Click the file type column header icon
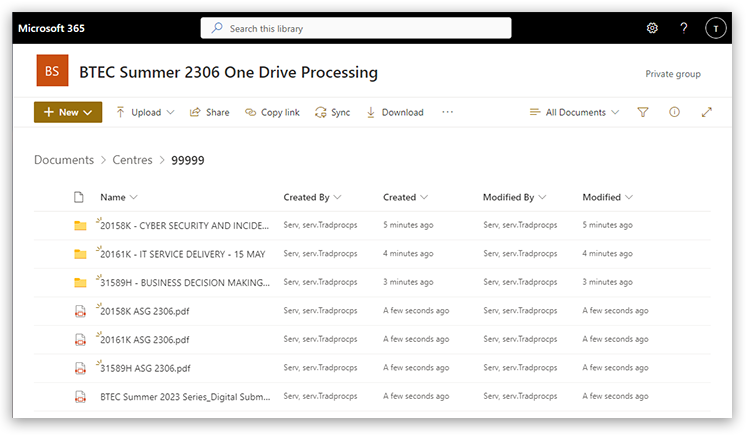Screen dimensions: 750x436 click(x=80, y=197)
